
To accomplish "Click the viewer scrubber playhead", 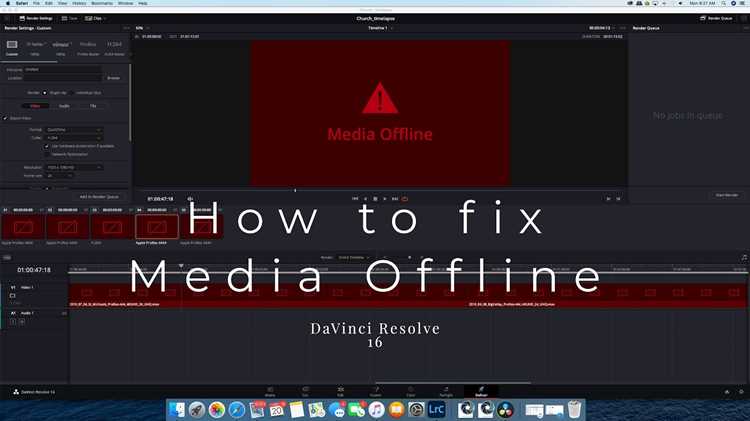I will (x=295, y=190).
